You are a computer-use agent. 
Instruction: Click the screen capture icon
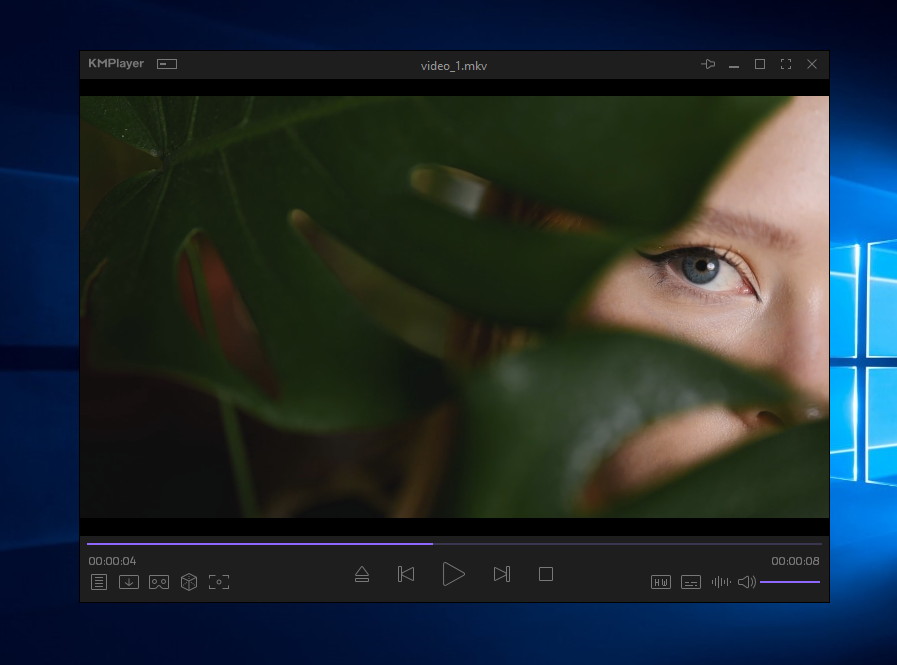point(219,582)
